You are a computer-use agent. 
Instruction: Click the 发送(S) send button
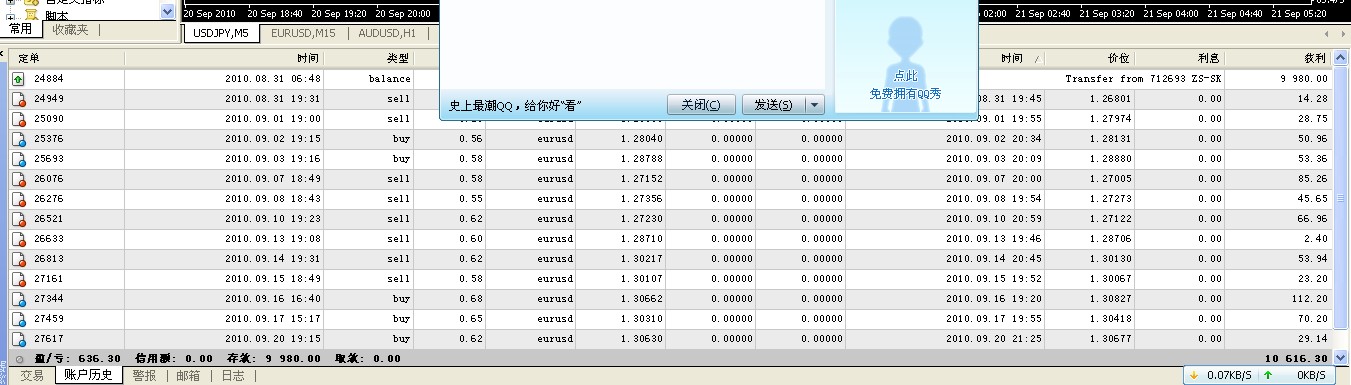774,105
